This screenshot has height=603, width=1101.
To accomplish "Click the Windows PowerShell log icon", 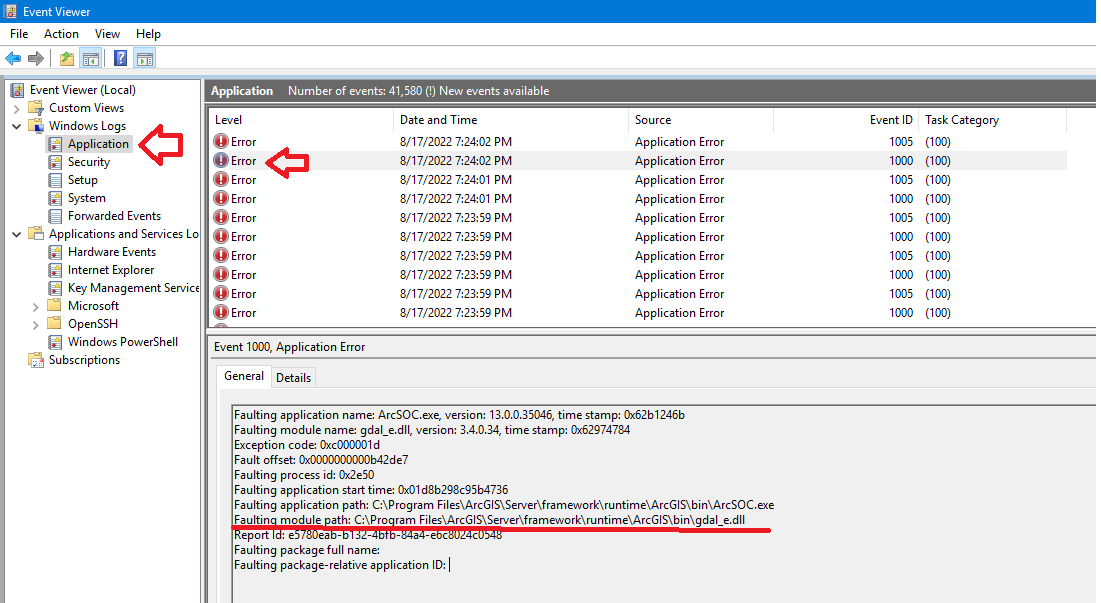I will tap(57, 341).
